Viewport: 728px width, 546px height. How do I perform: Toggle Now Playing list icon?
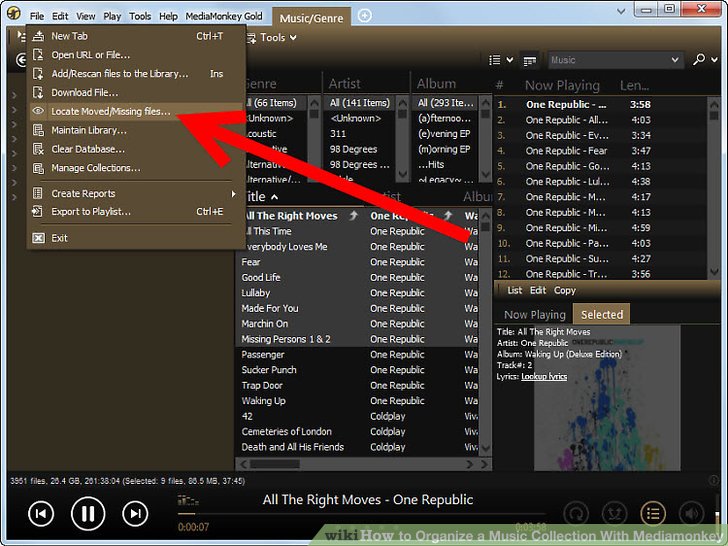[x=653, y=514]
